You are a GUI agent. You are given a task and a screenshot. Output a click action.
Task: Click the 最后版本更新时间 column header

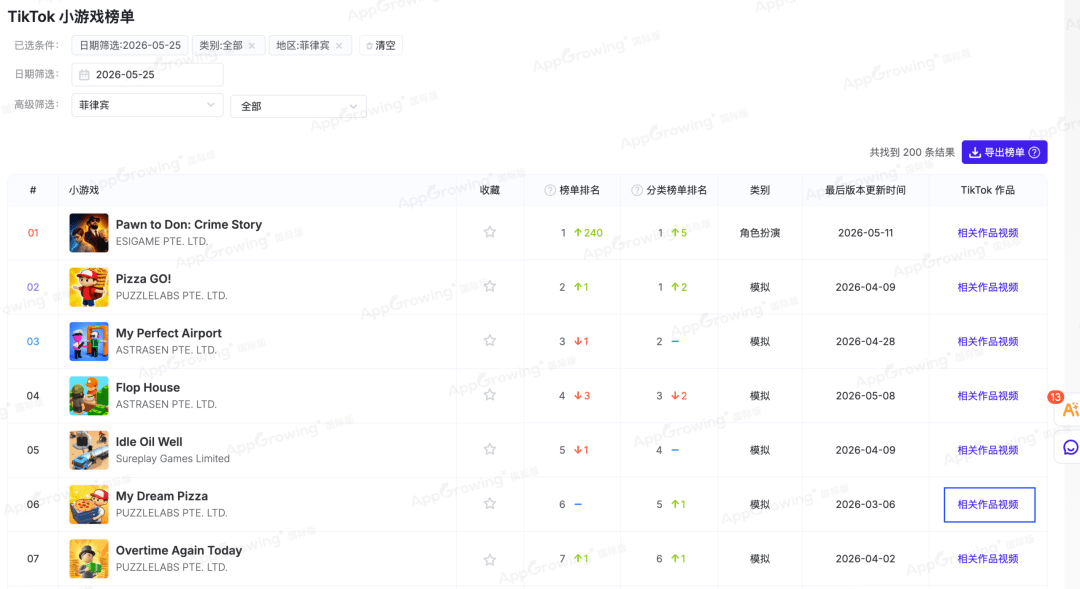tap(865, 190)
